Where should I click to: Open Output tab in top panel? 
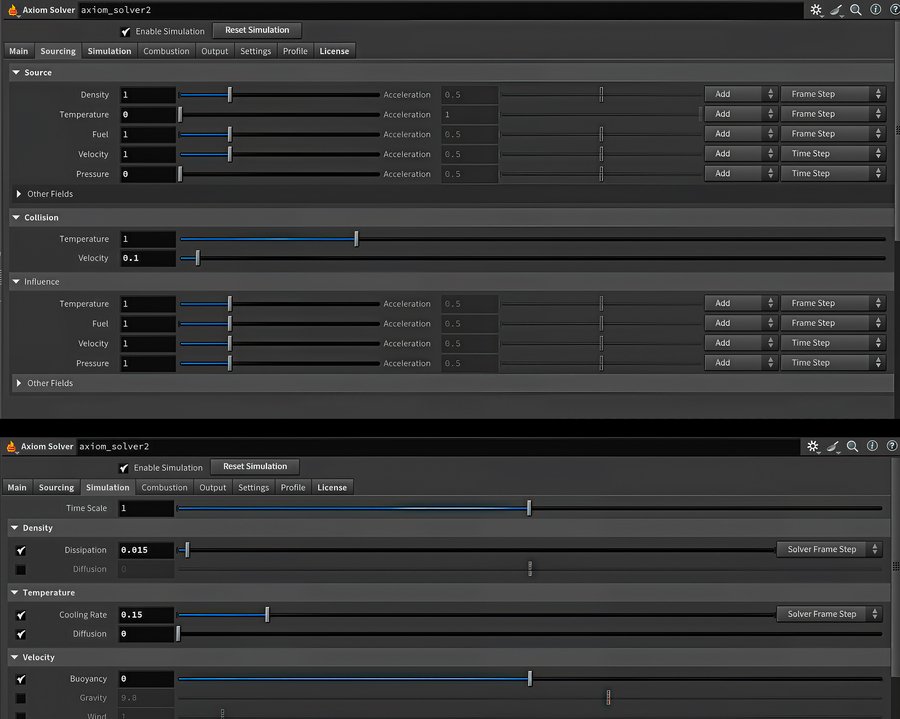tap(215, 51)
